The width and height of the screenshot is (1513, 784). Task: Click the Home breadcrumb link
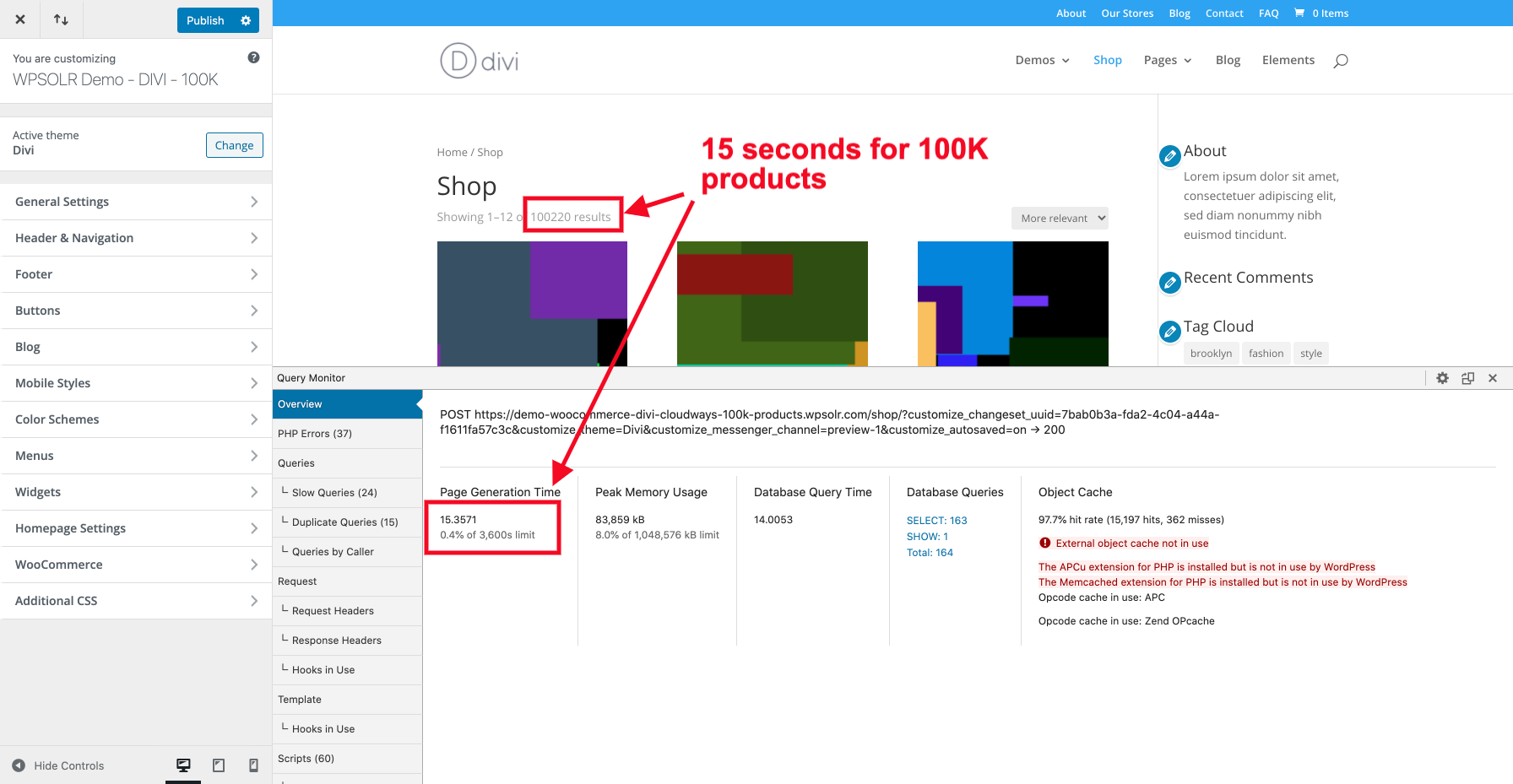click(x=452, y=152)
